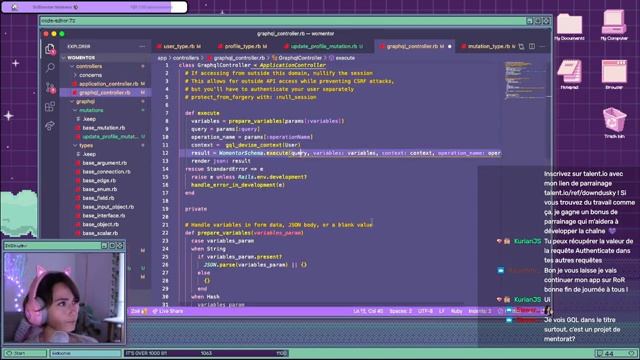Click the app segment in the breadcrumb
This screenshot has width=640, height=360.
point(162,58)
